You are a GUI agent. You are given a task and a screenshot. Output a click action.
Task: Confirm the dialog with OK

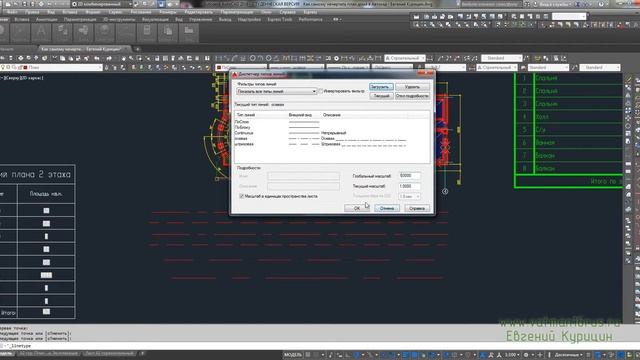[x=356, y=208]
